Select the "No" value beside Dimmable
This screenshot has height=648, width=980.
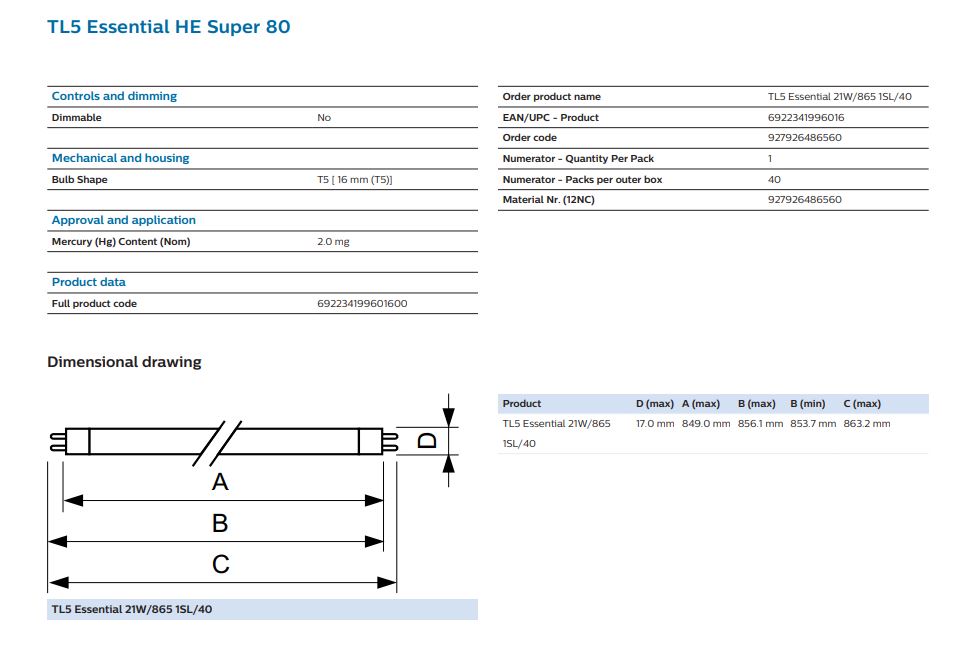324,117
